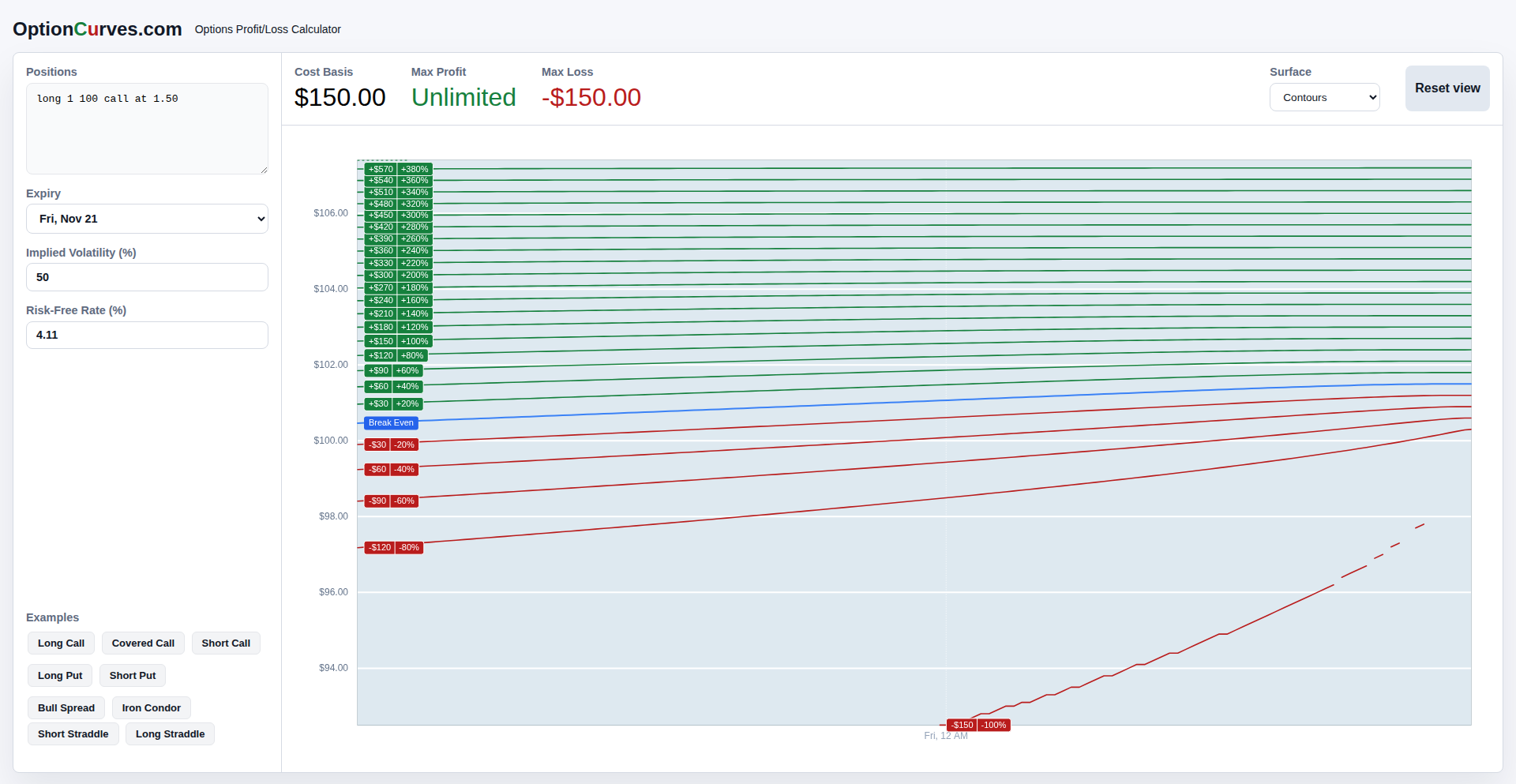Viewport: 1516px width, 784px height.
Task: Load the Covered Call example
Action: 143,643
